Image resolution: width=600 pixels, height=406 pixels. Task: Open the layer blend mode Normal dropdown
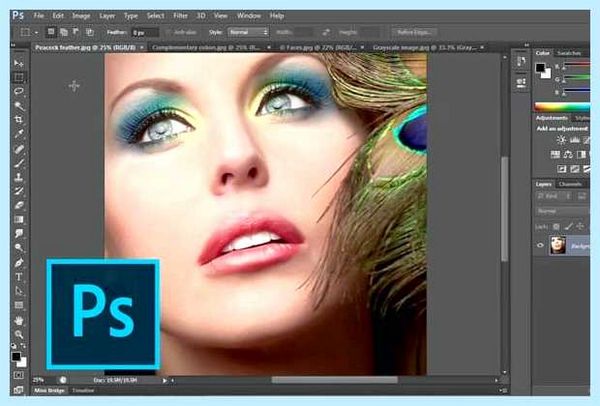coord(562,211)
